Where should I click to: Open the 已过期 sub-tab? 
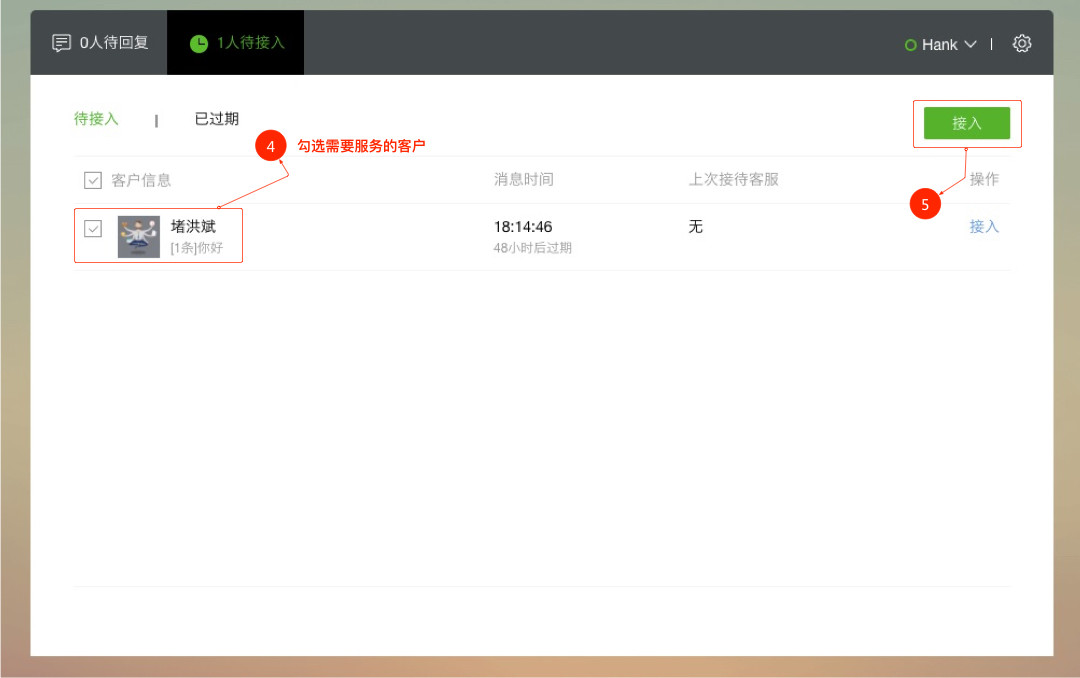pos(216,119)
